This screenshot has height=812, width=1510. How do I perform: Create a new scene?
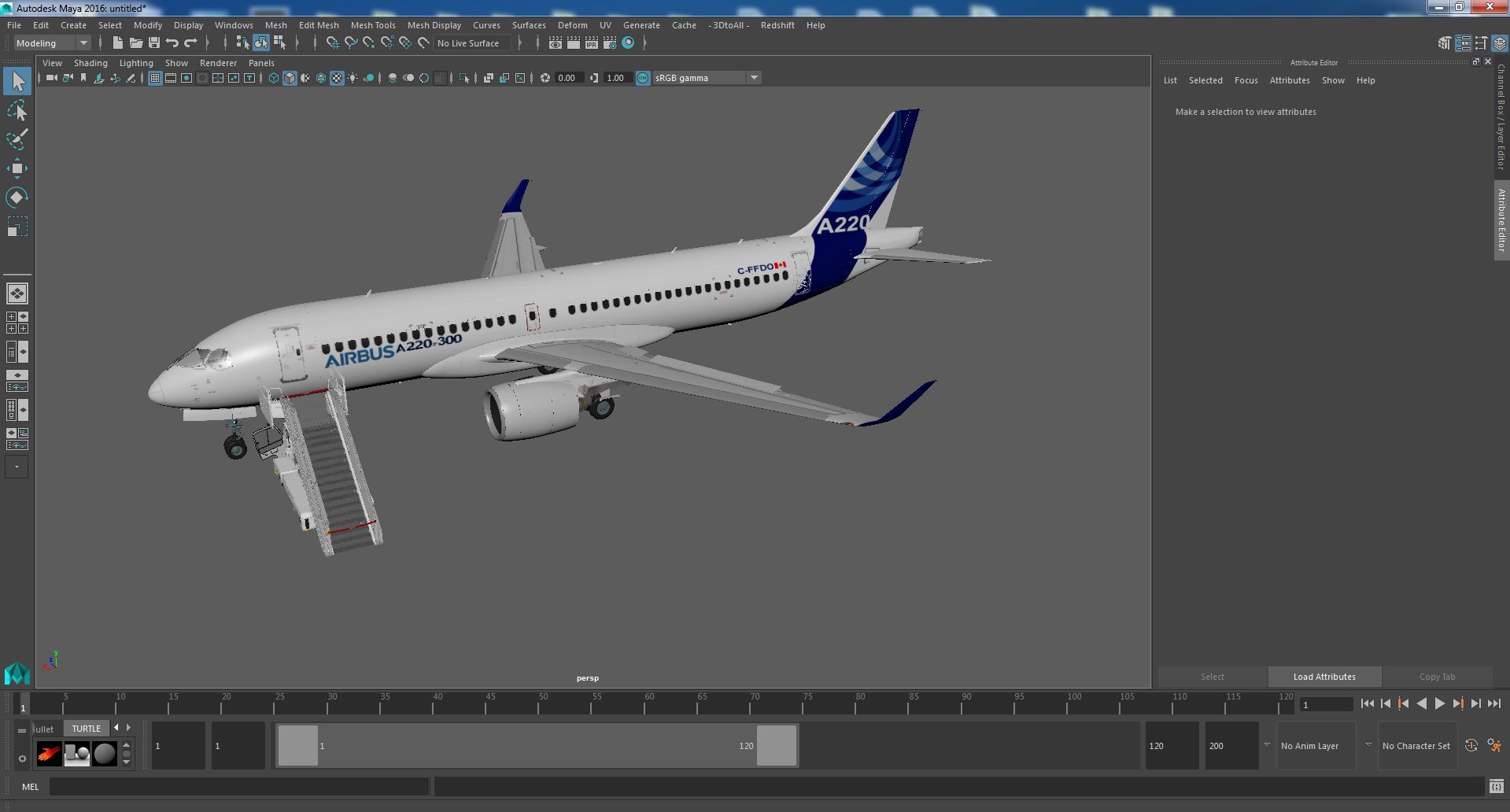coord(118,43)
